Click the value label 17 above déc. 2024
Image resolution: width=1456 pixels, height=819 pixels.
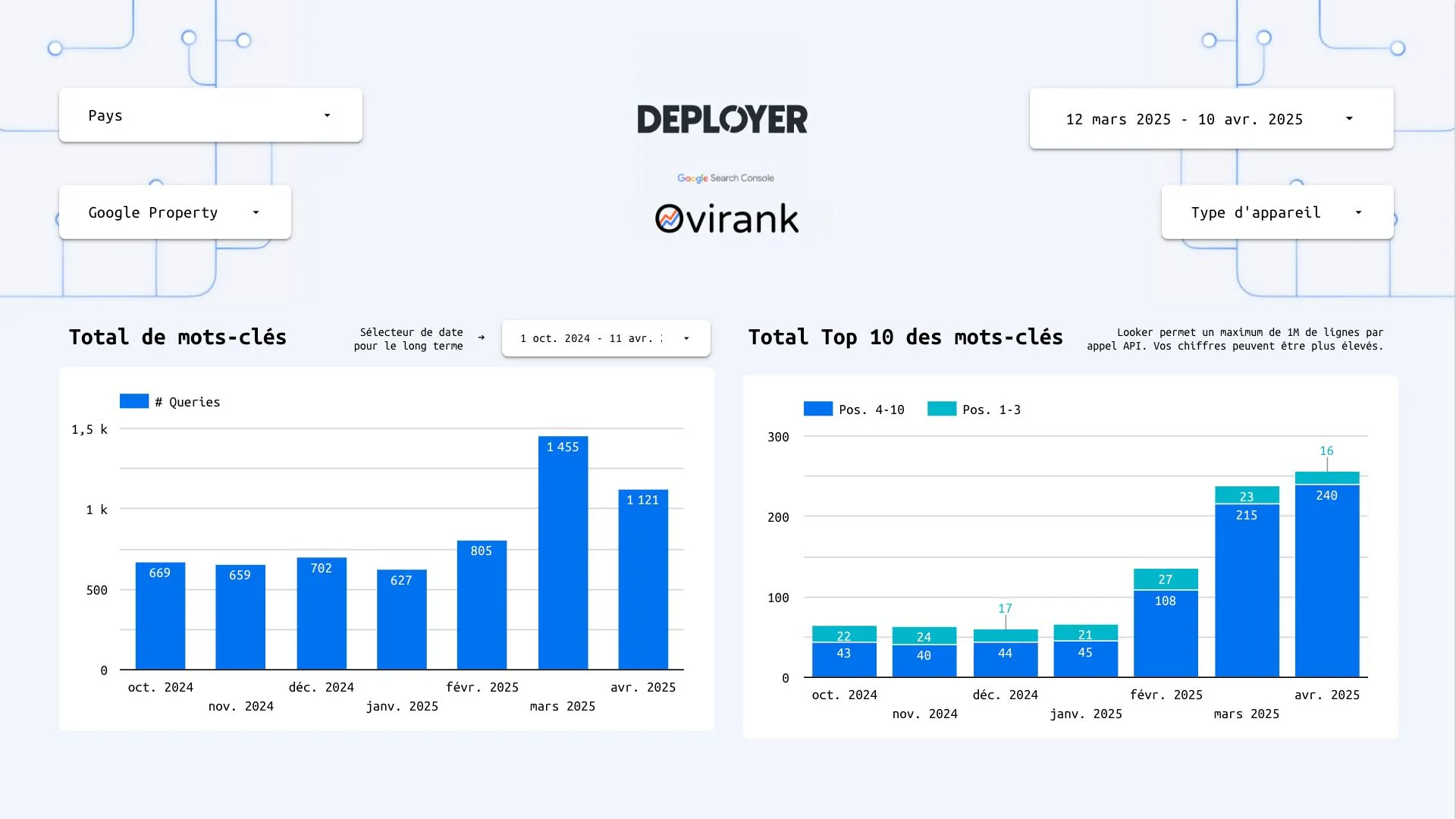(1005, 608)
